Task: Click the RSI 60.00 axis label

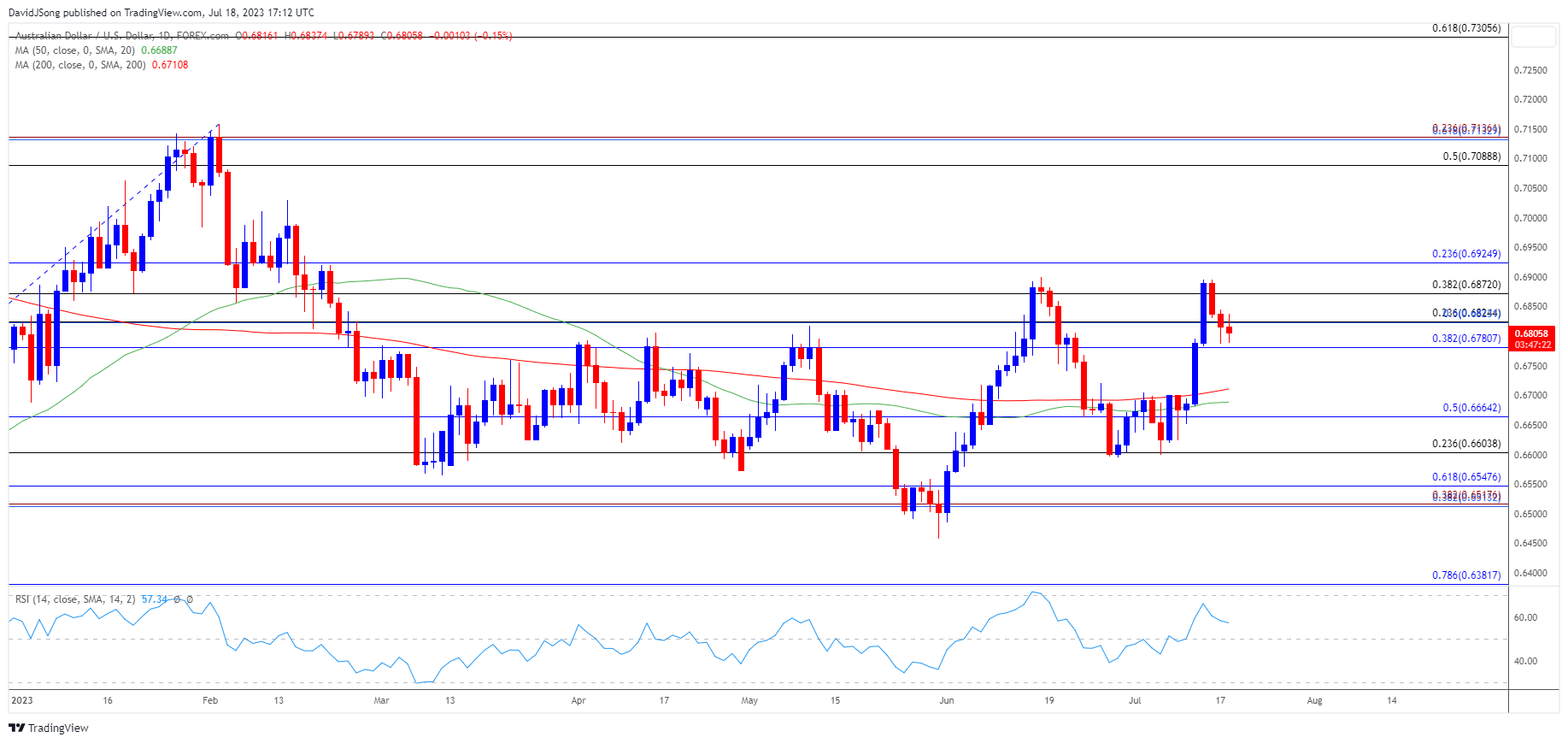Action: click(1525, 617)
